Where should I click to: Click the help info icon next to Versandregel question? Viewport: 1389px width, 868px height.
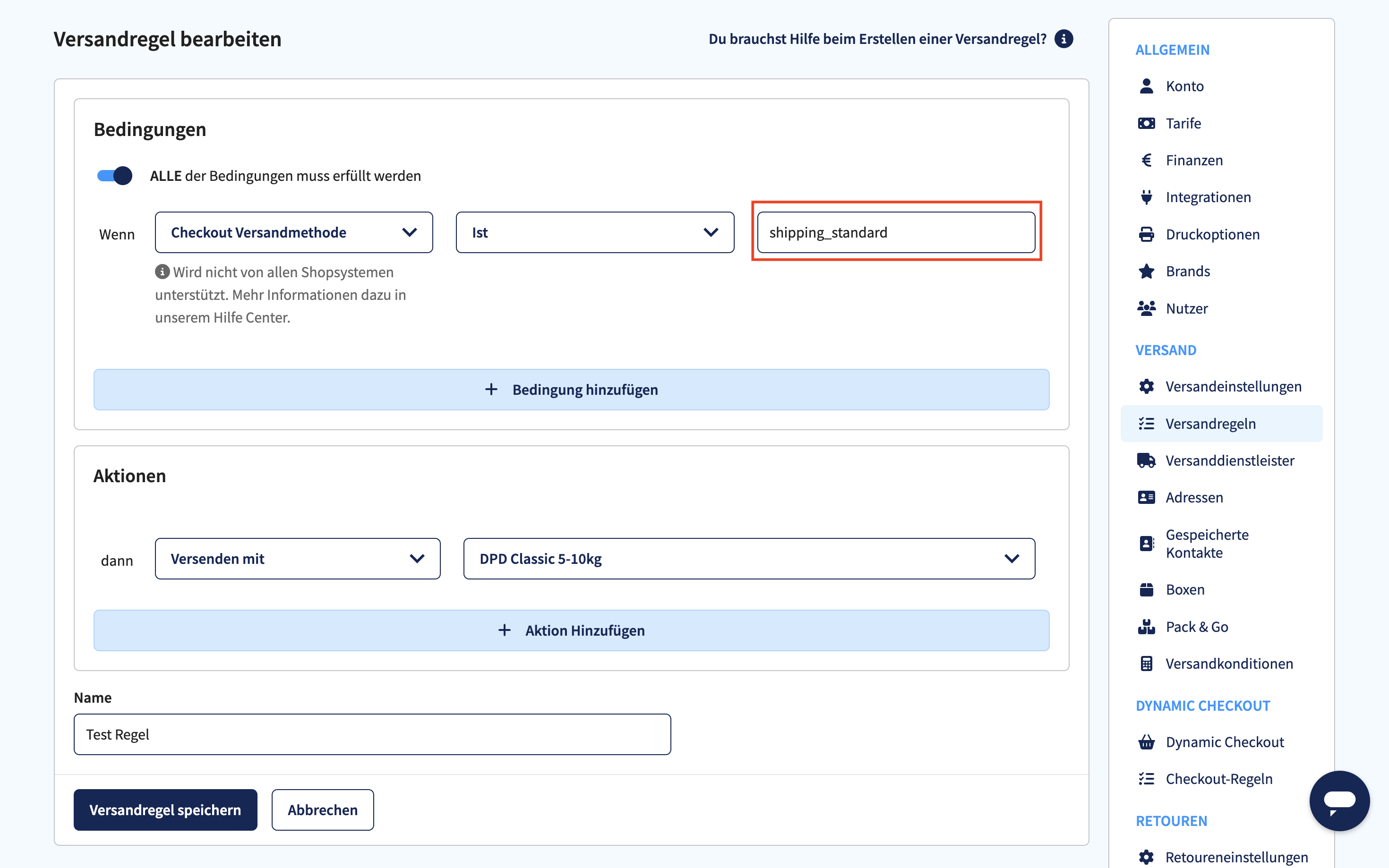point(1063,39)
